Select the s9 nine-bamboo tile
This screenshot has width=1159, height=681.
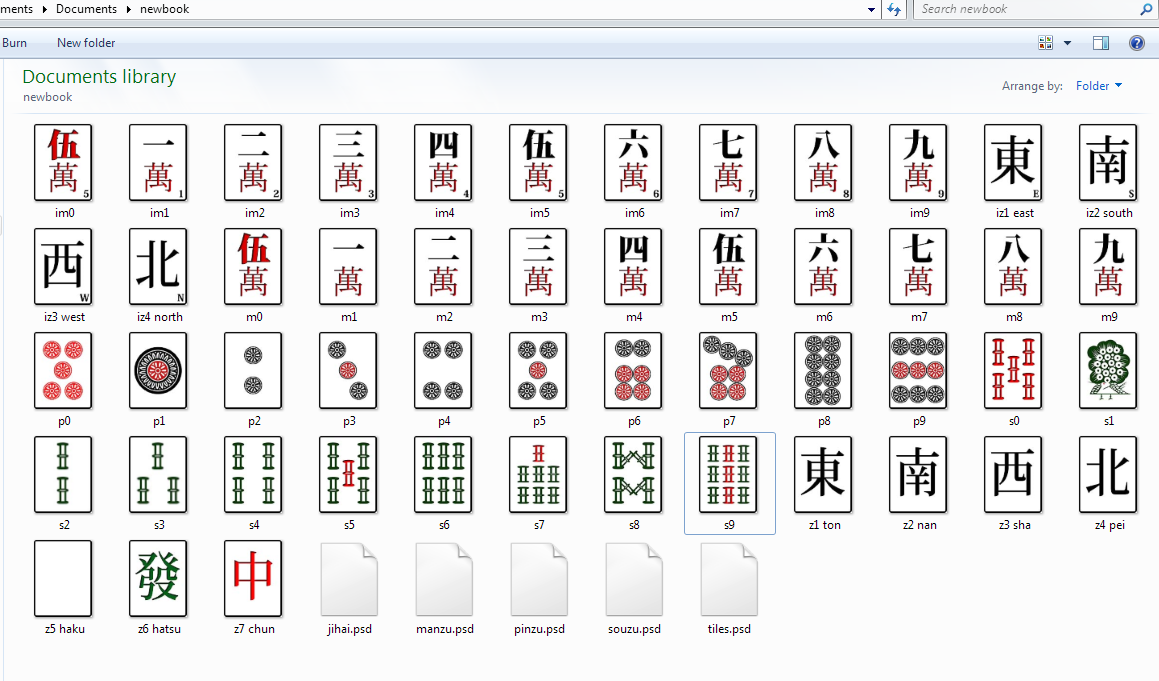click(728, 475)
